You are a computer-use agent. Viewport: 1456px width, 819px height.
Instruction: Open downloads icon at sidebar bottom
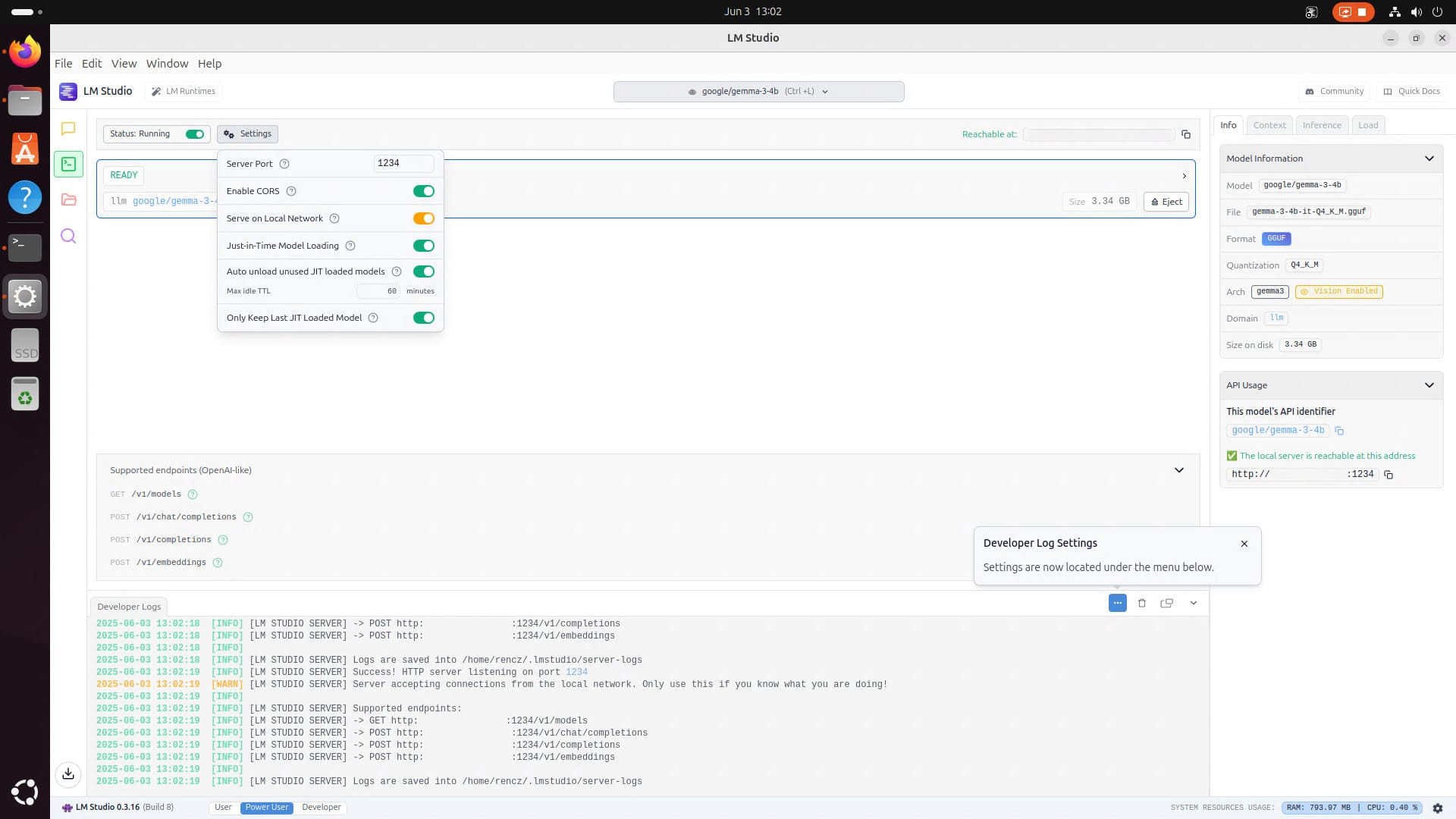coord(68,773)
